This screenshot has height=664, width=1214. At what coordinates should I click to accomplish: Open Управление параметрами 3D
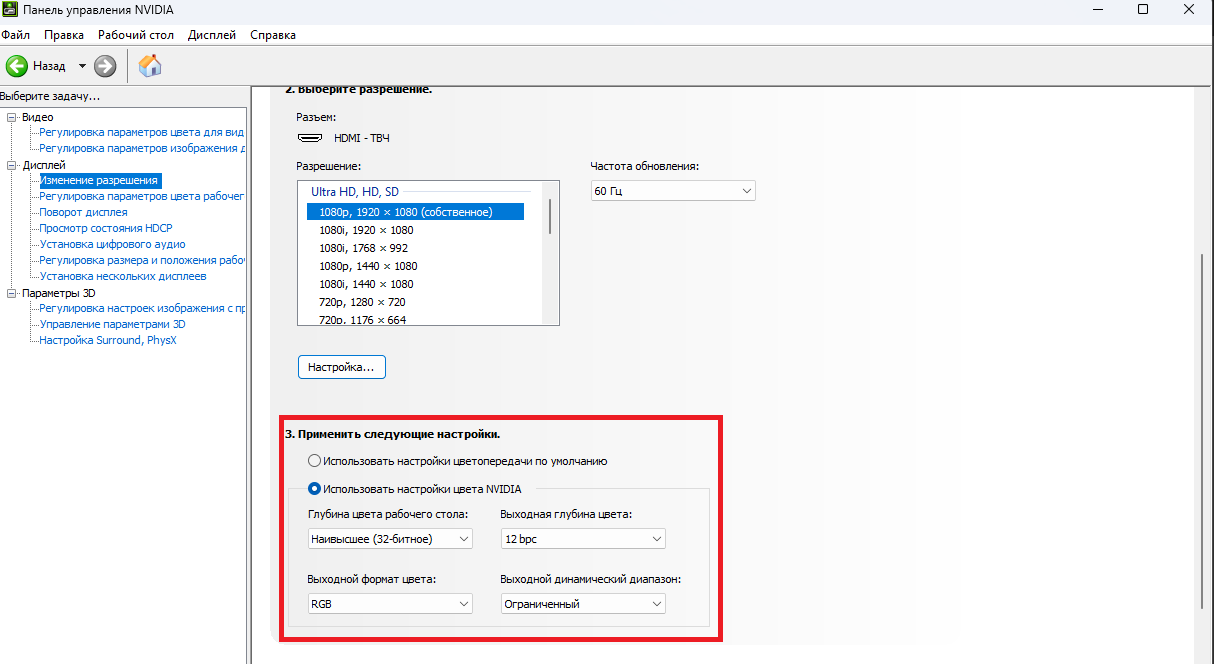tap(112, 324)
